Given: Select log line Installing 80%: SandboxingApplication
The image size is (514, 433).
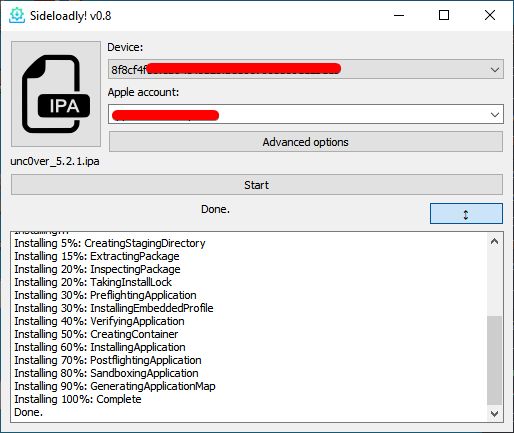Looking at the screenshot, I should click(x=106, y=373).
